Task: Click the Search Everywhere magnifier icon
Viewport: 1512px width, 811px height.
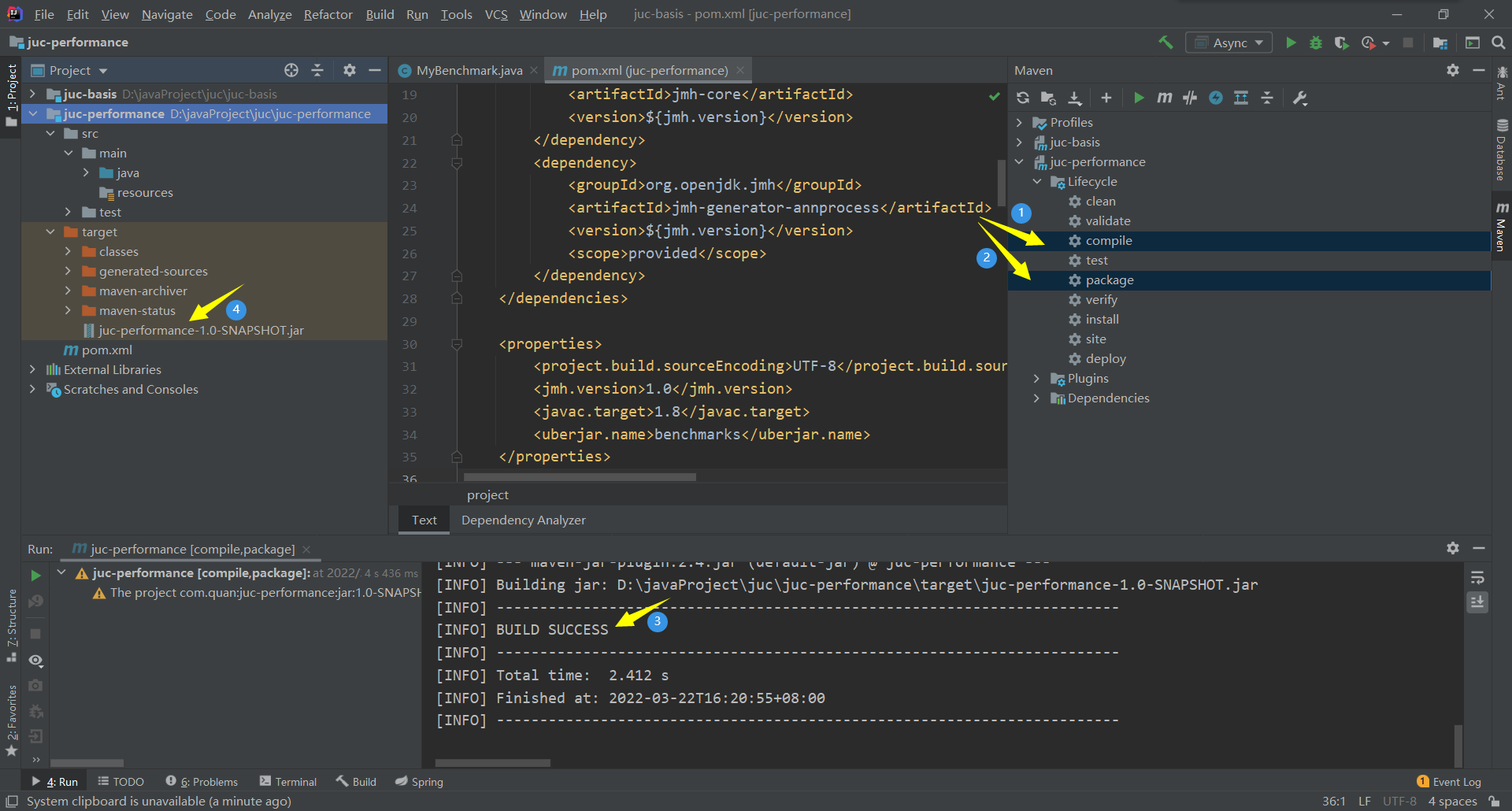Action: pos(1498,43)
